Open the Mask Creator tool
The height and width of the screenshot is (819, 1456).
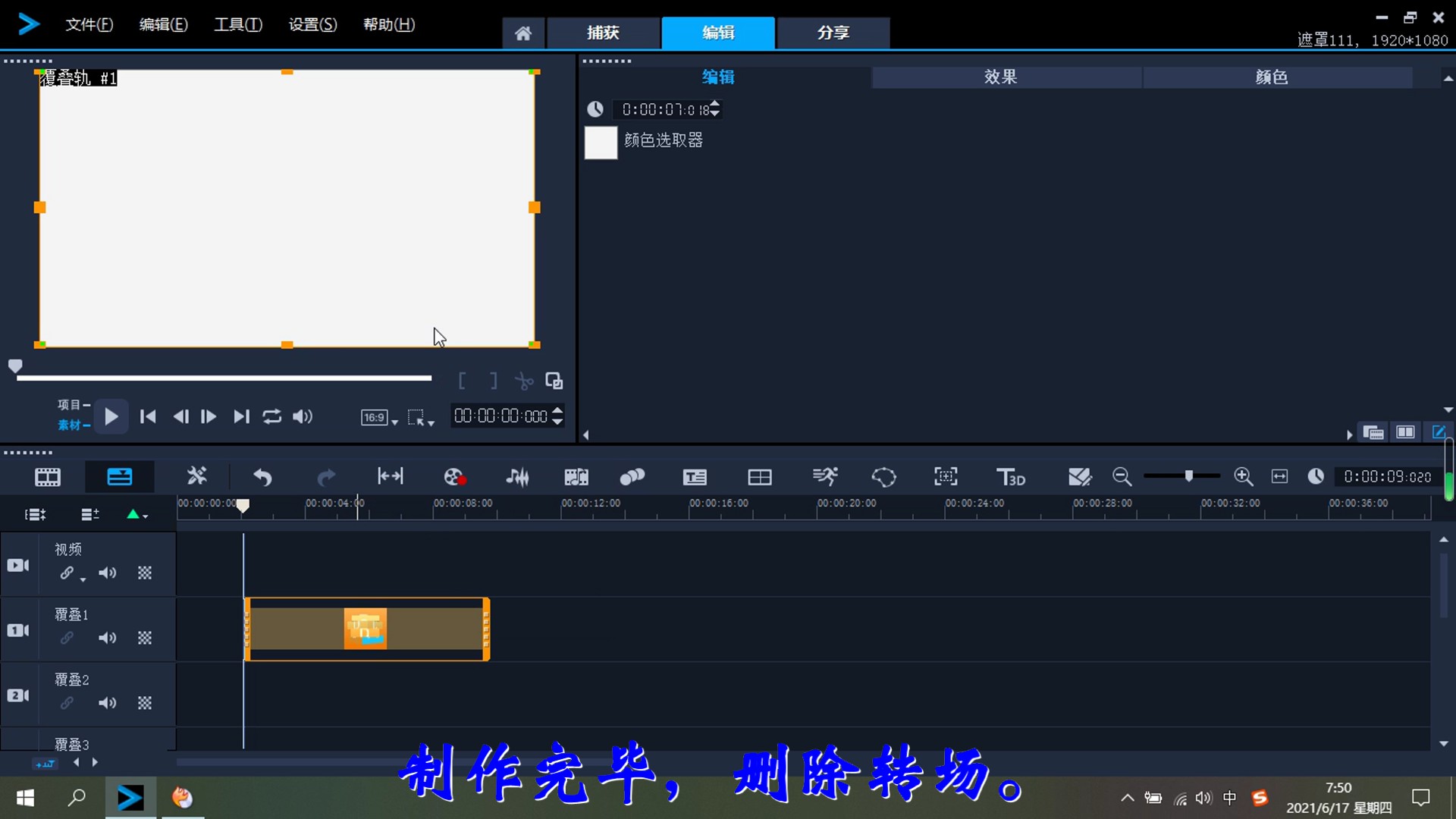click(884, 477)
